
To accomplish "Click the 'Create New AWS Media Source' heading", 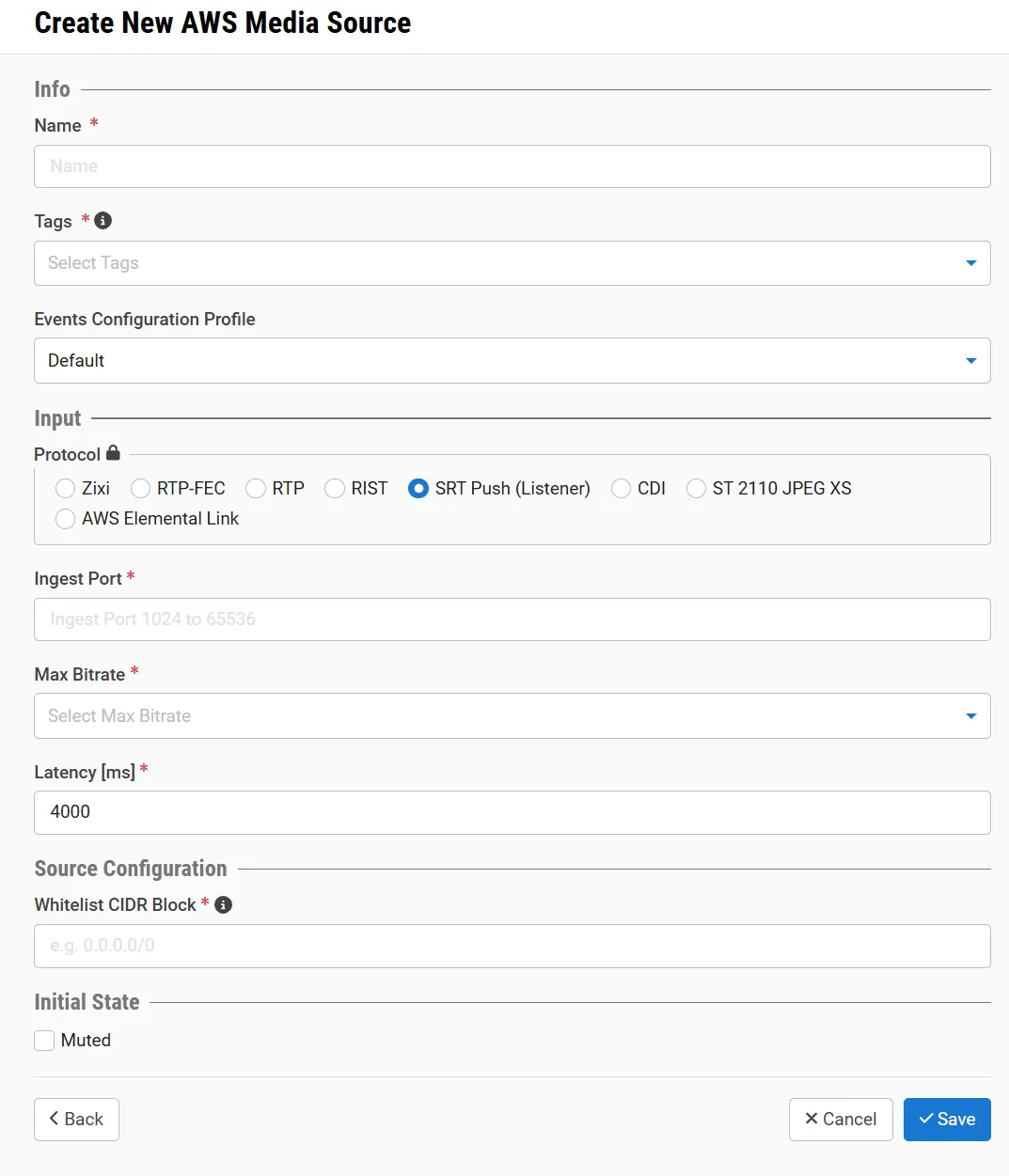I will (223, 23).
